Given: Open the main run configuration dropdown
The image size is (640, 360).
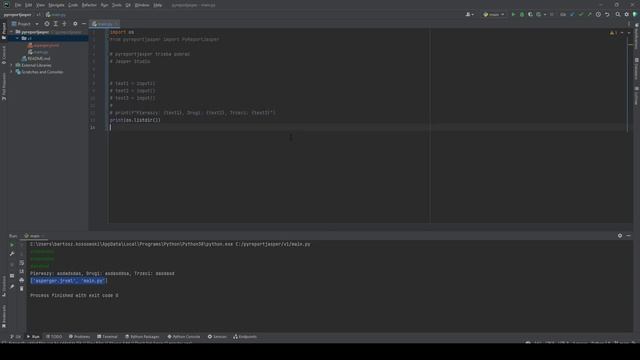Looking at the screenshot, I should click(x=493, y=14).
